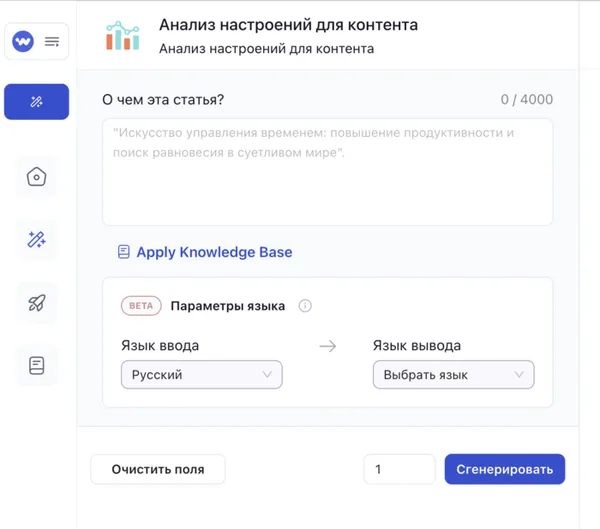
Task: Click the quantity field showing 1
Action: pyautogui.click(x=399, y=469)
